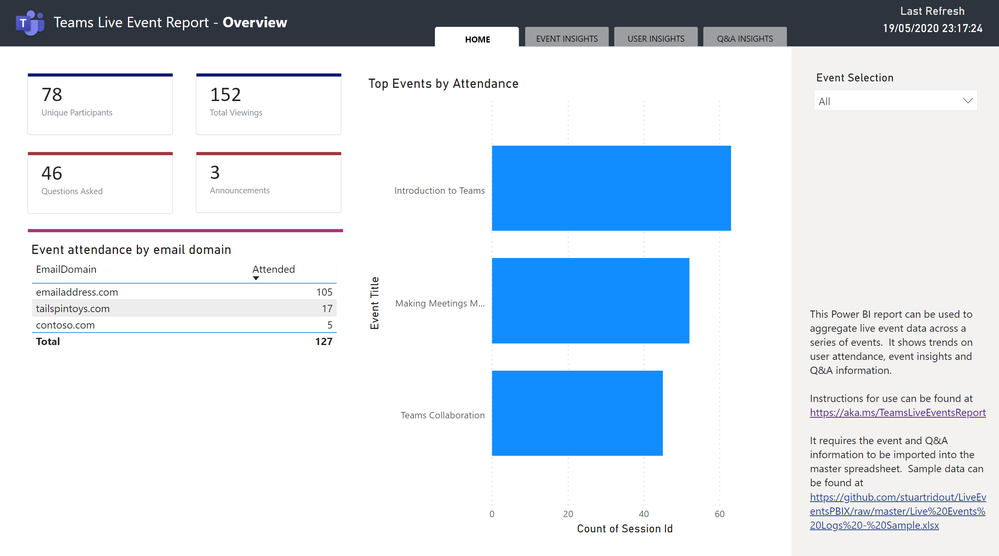Switch to the EVENT INSIGHTS tab
Image resolution: width=999 pixels, height=556 pixels.
click(x=566, y=37)
